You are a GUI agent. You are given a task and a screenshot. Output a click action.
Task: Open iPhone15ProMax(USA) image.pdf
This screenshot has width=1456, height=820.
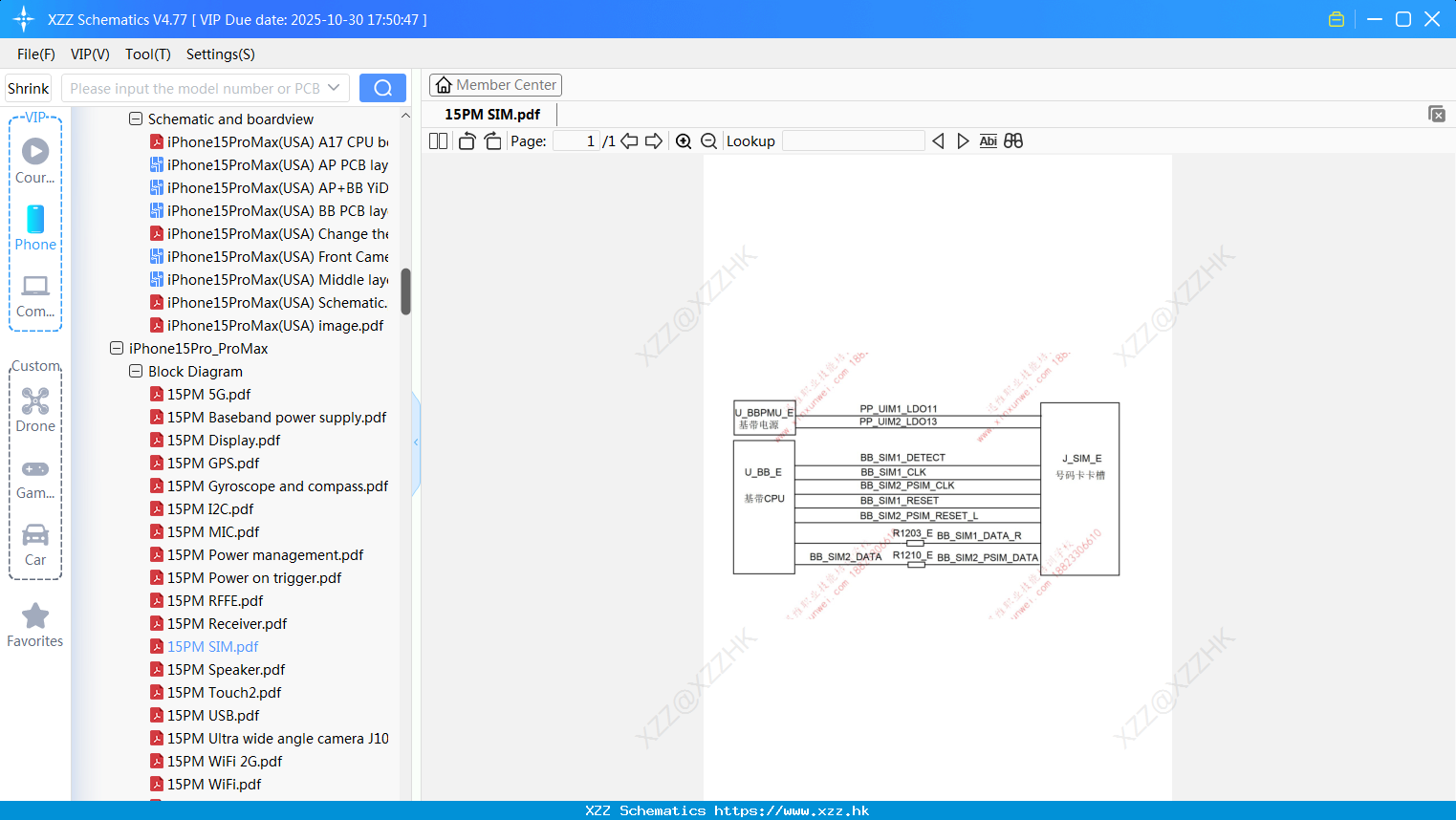point(267,326)
